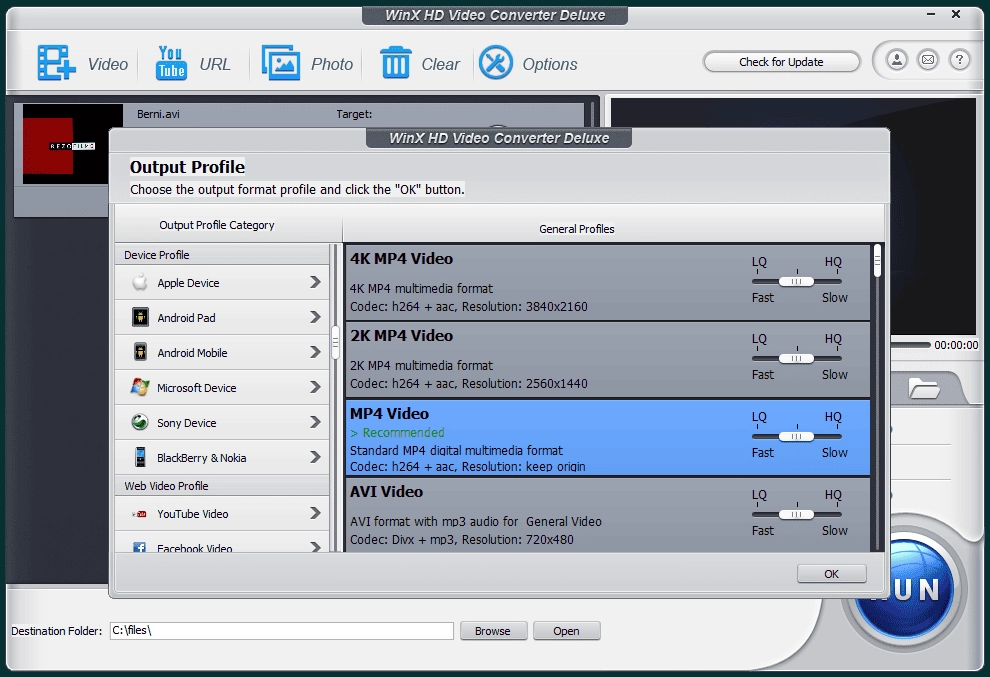Click the Photo slideshow icon

coord(281,63)
